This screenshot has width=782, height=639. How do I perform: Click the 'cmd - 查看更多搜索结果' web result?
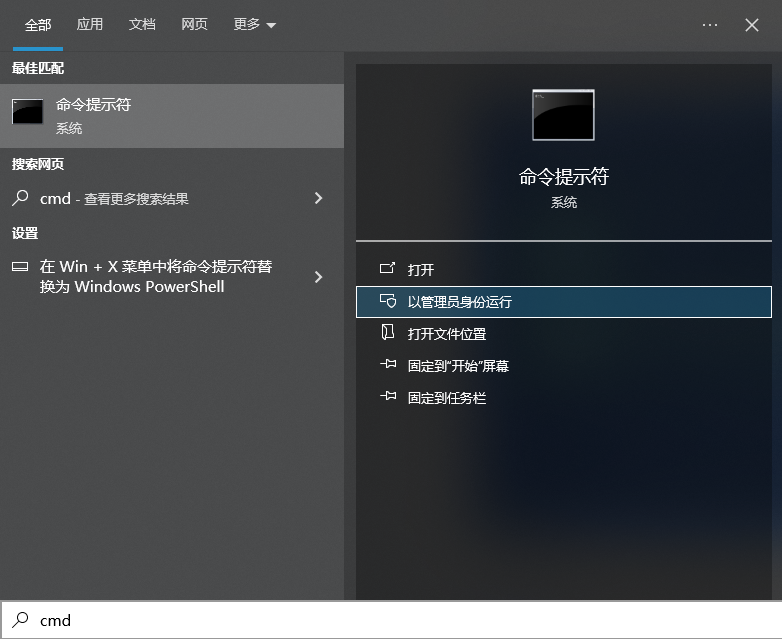tap(172, 199)
